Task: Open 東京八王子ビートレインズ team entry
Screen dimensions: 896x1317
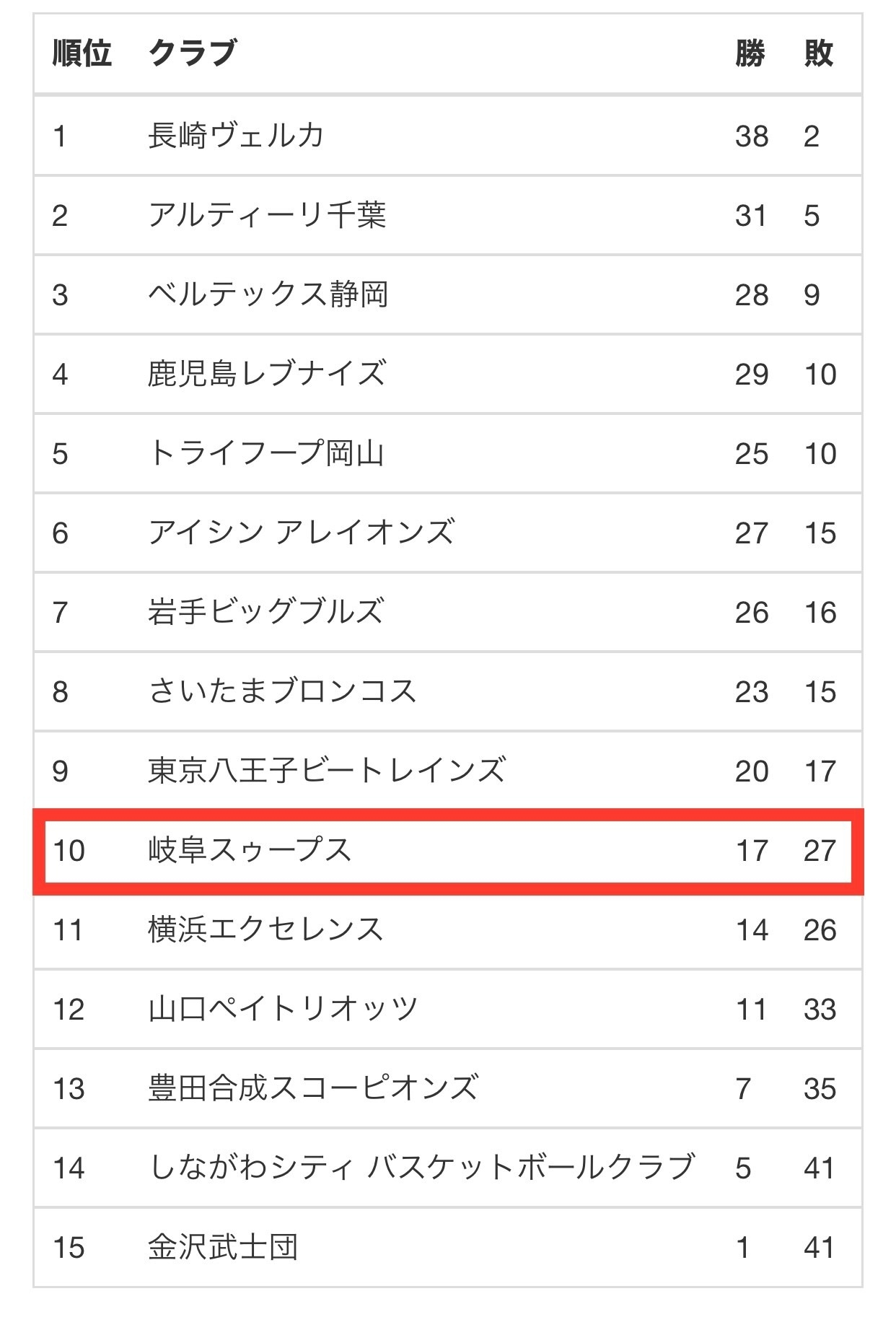Action: [327, 771]
